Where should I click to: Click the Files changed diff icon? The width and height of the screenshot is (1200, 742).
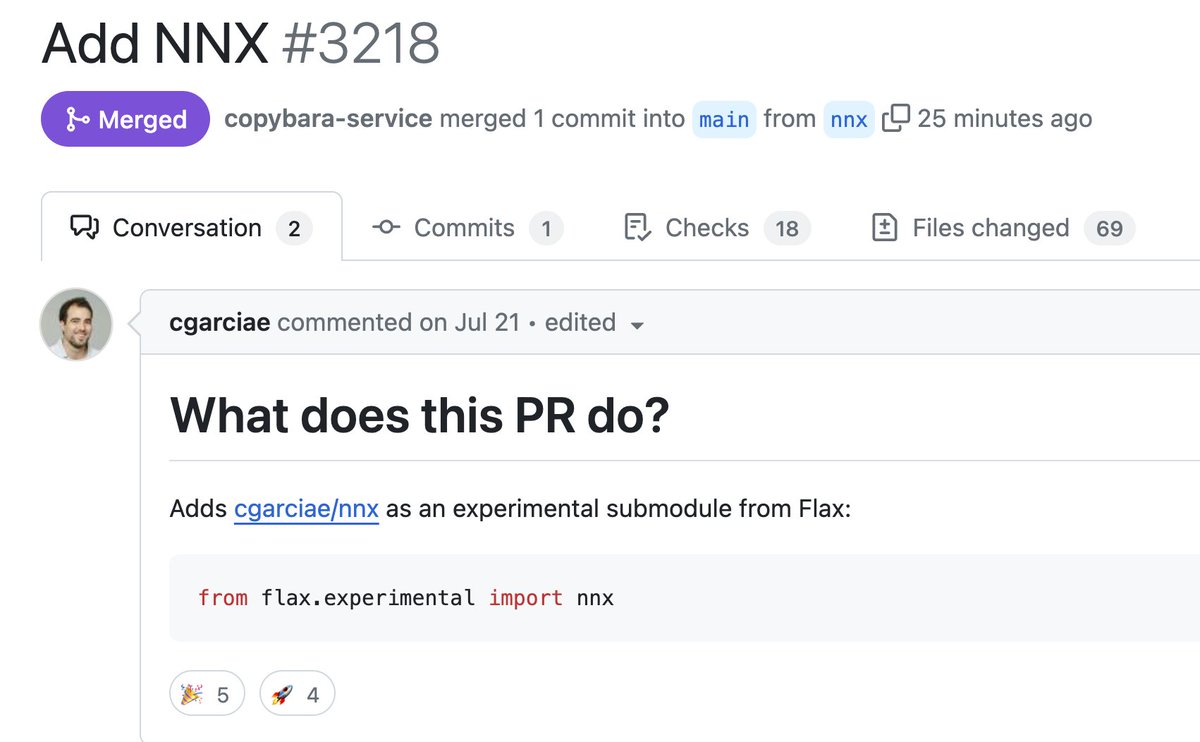884,228
